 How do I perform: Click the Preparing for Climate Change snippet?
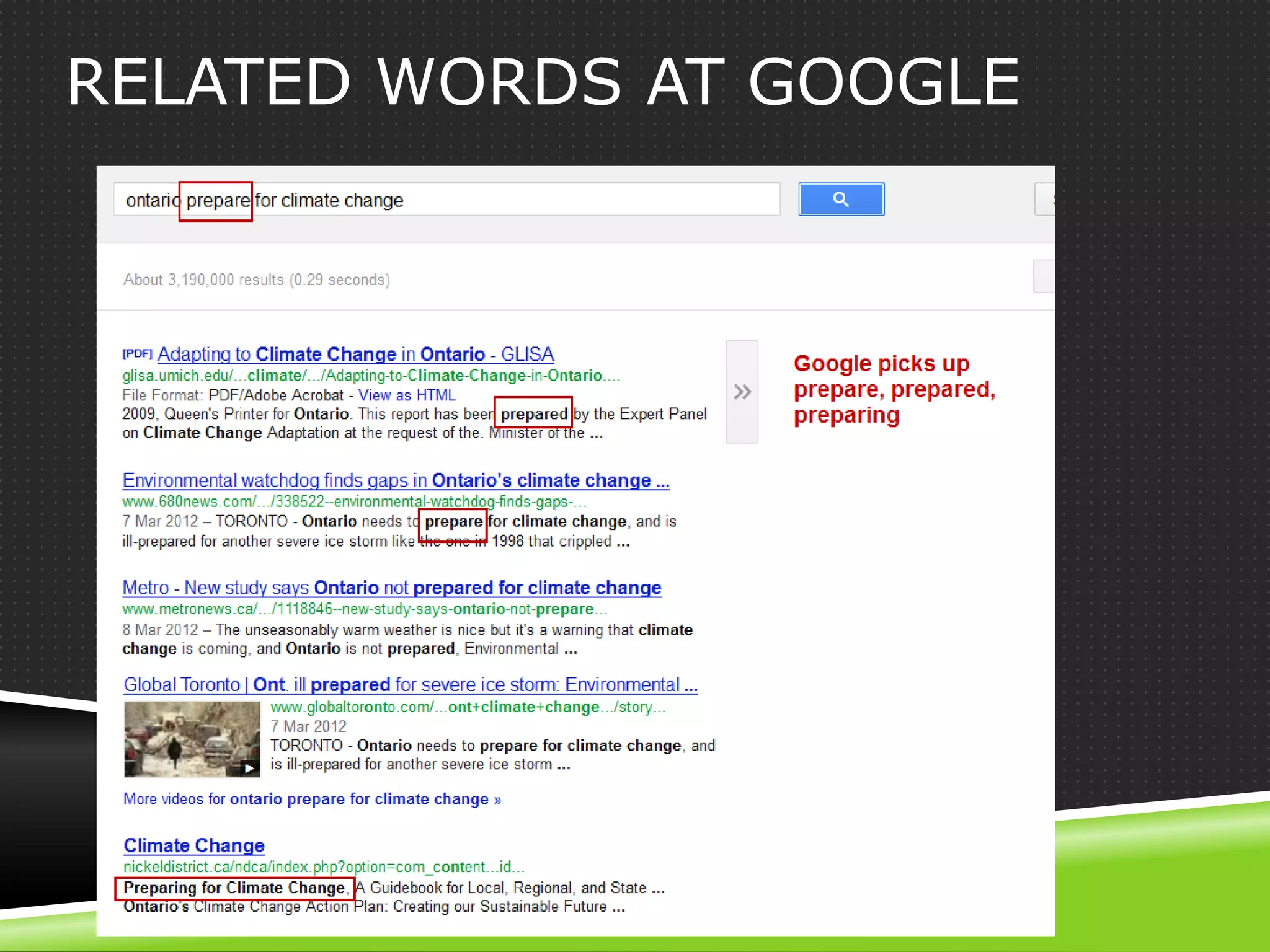236,888
